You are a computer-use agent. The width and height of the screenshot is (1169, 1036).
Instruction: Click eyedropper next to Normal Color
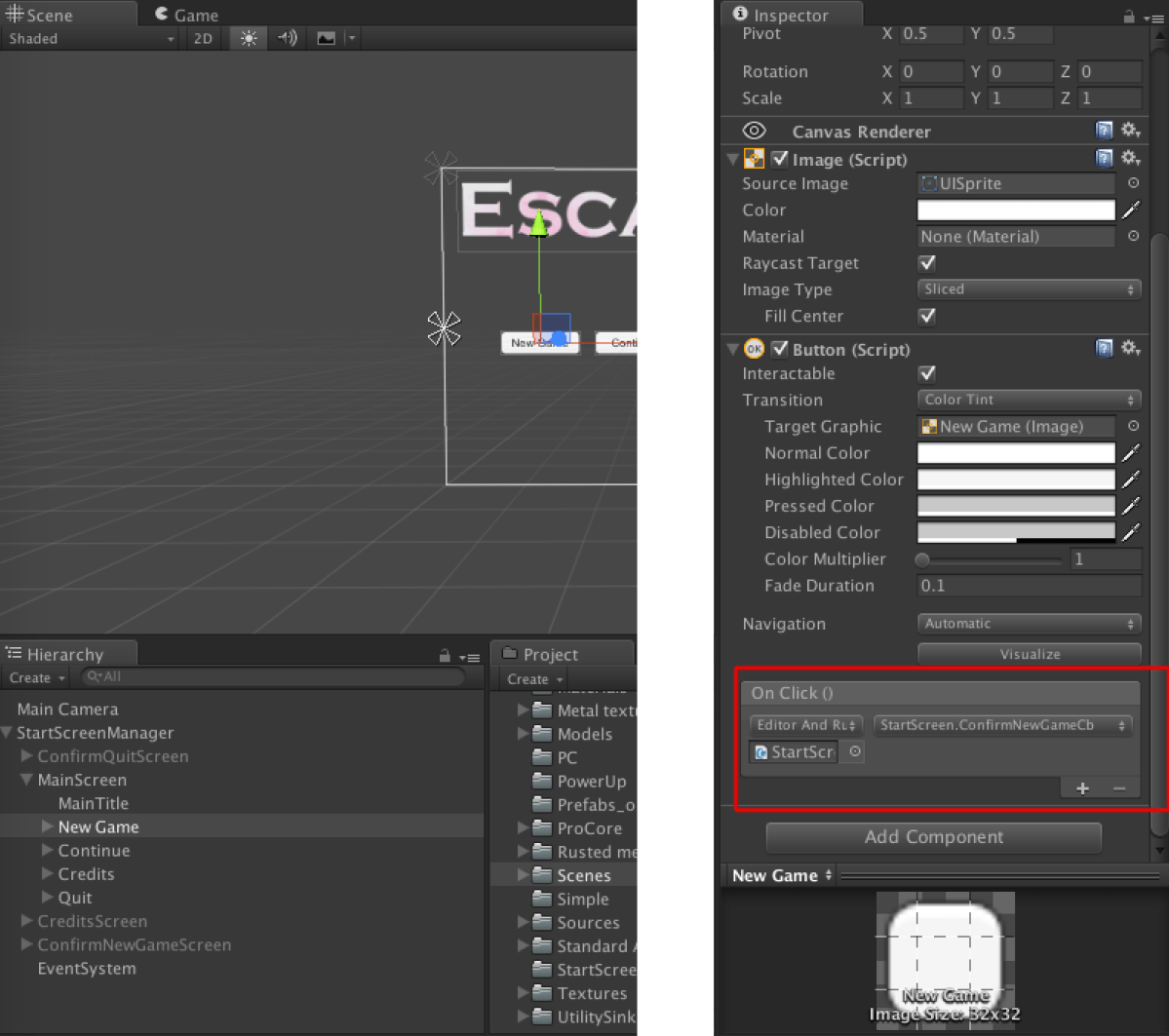pos(1131,452)
